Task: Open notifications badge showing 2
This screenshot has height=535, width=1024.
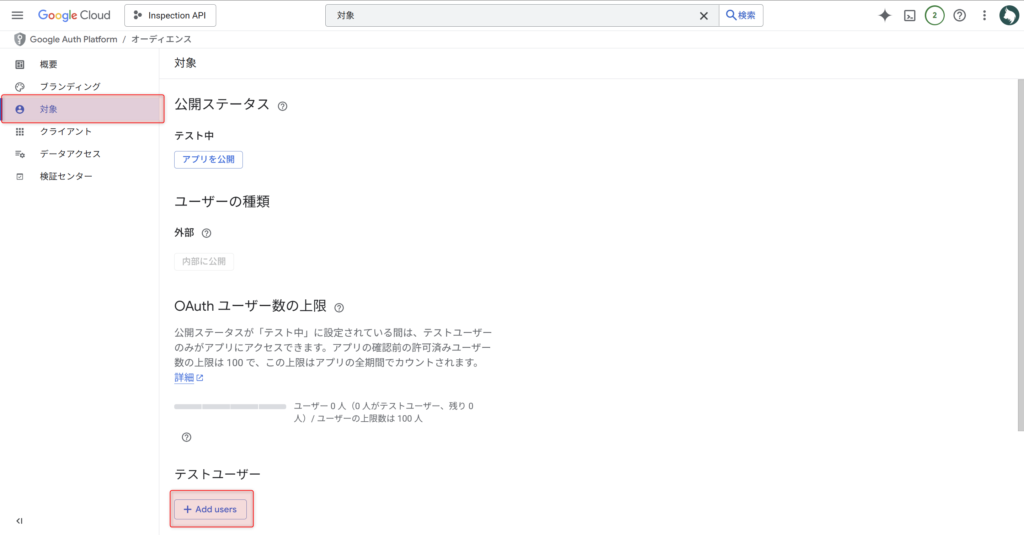Action: 935,15
